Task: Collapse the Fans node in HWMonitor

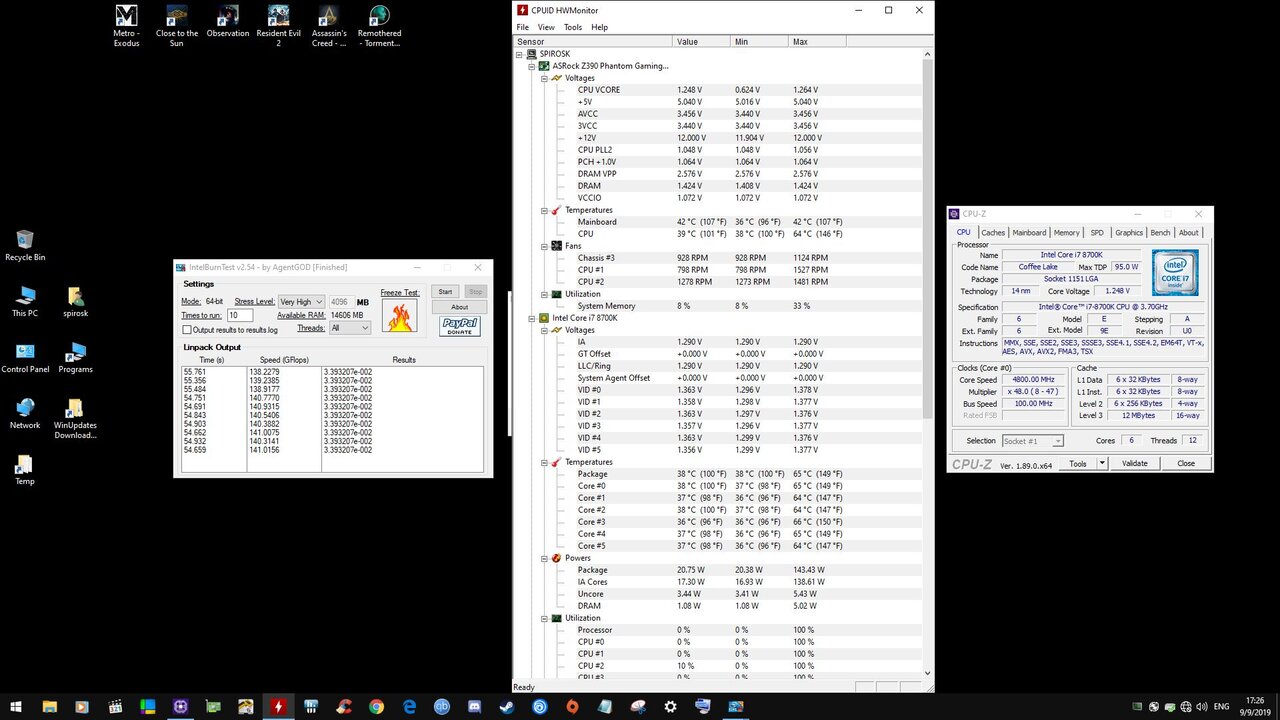Action: coord(544,246)
